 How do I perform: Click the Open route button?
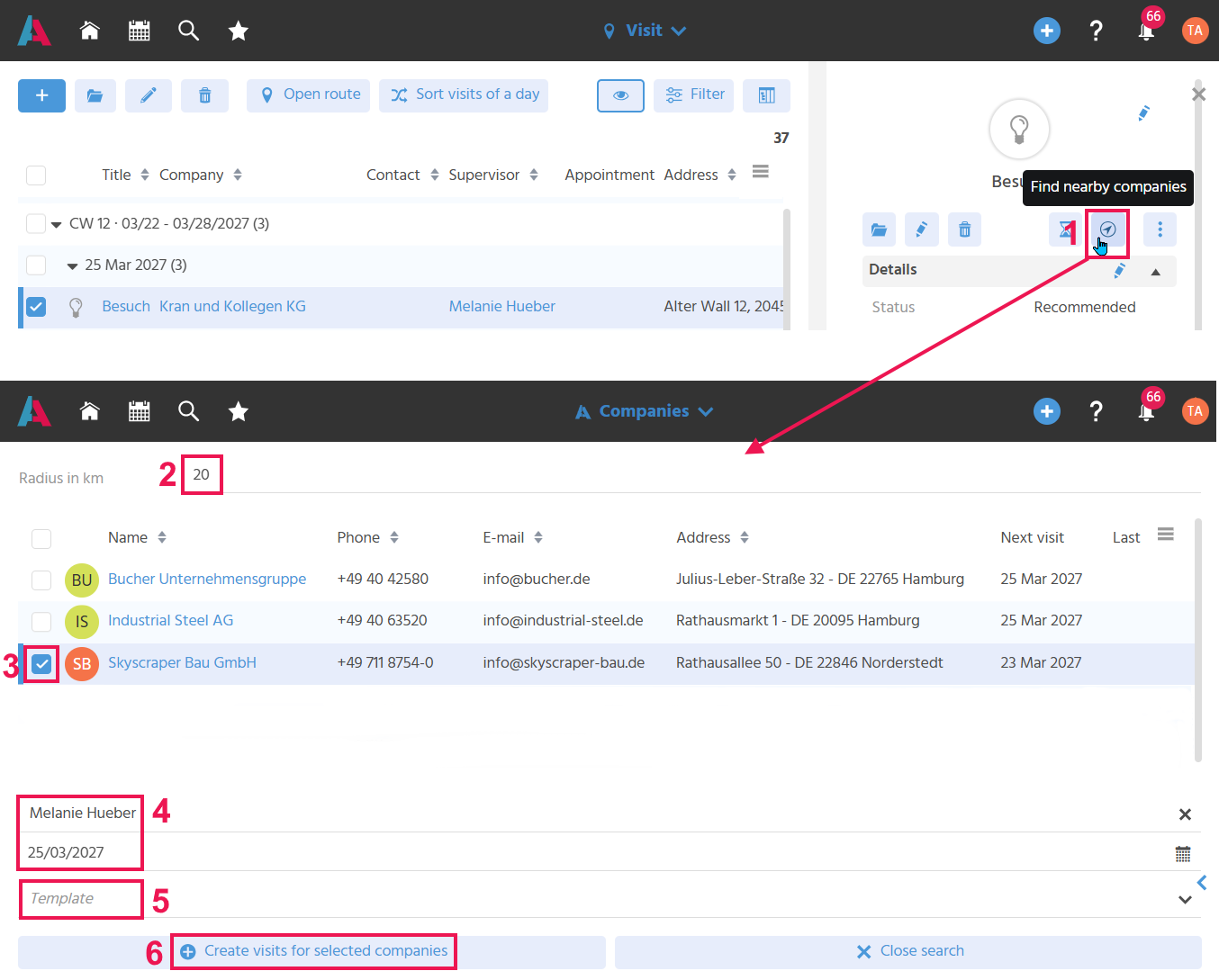tap(308, 95)
